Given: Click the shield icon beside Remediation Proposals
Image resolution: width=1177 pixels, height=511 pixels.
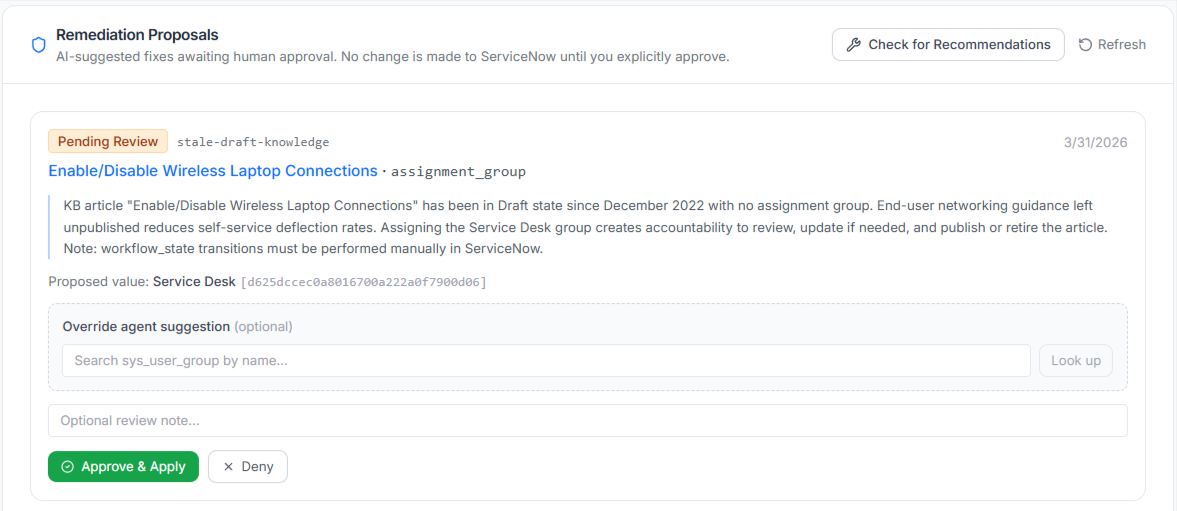Looking at the screenshot, I should click(x=39, y=45).
